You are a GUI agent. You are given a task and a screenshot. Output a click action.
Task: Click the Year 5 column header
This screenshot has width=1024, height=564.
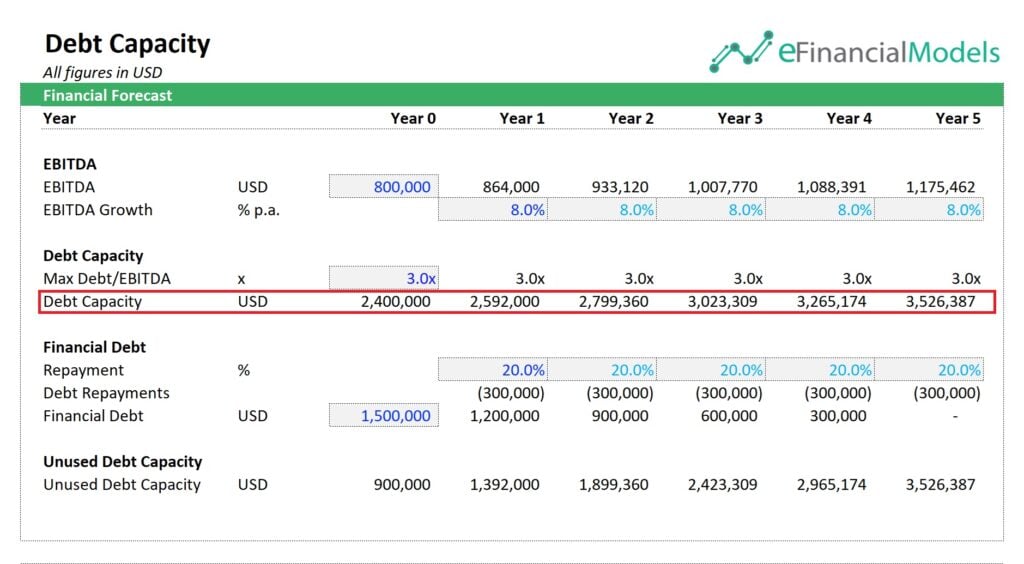(958, 118)
